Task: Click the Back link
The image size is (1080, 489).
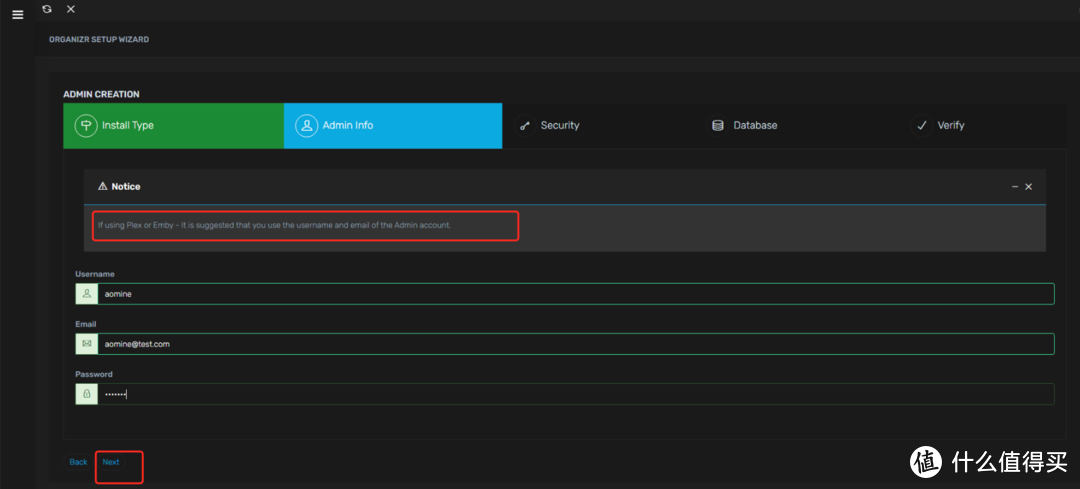Action: tap(78, 462)
